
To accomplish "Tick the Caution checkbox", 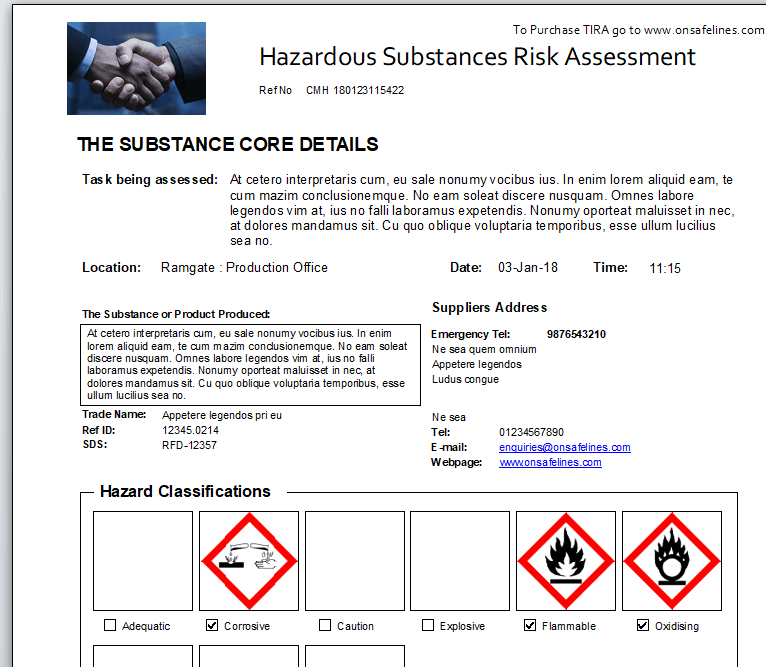I will pyautogui.click(x=325, y=625).
